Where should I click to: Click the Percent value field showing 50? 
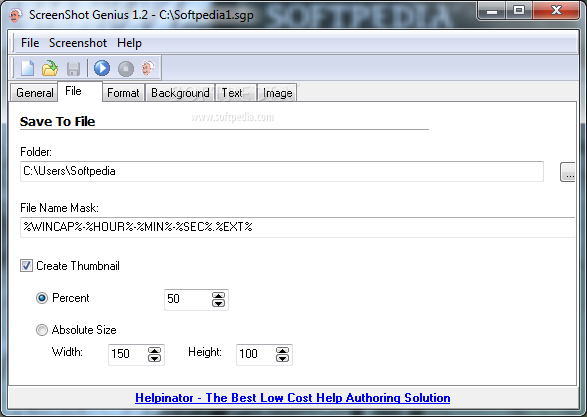click(x=187, y=299)
